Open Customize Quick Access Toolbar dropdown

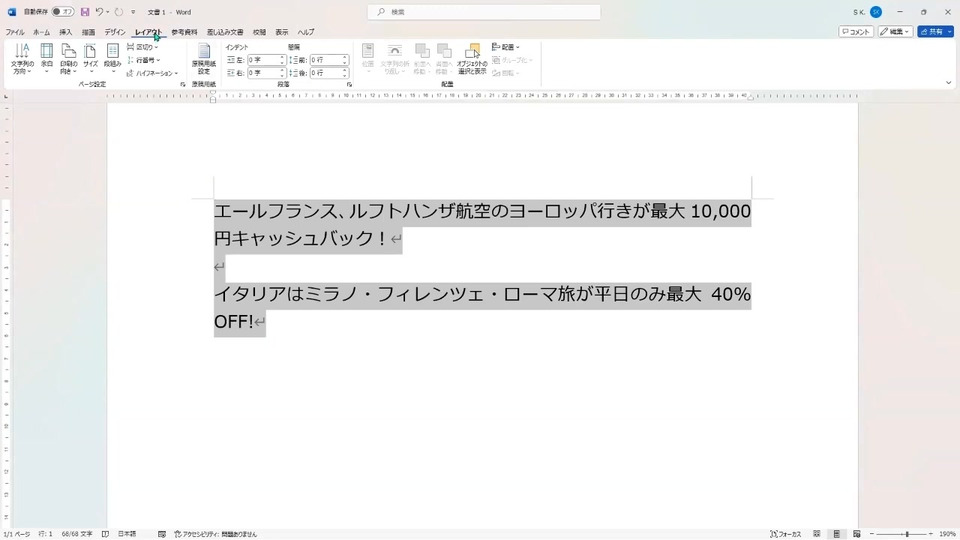[133, 12]
